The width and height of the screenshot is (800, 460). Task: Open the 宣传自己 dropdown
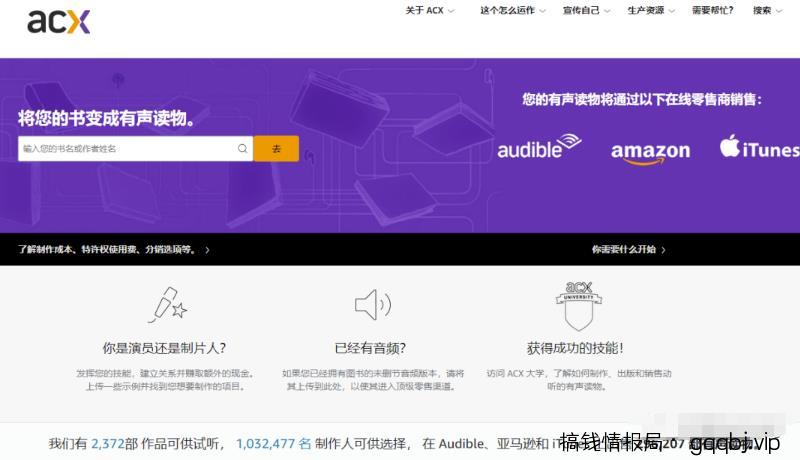(586, 10)
